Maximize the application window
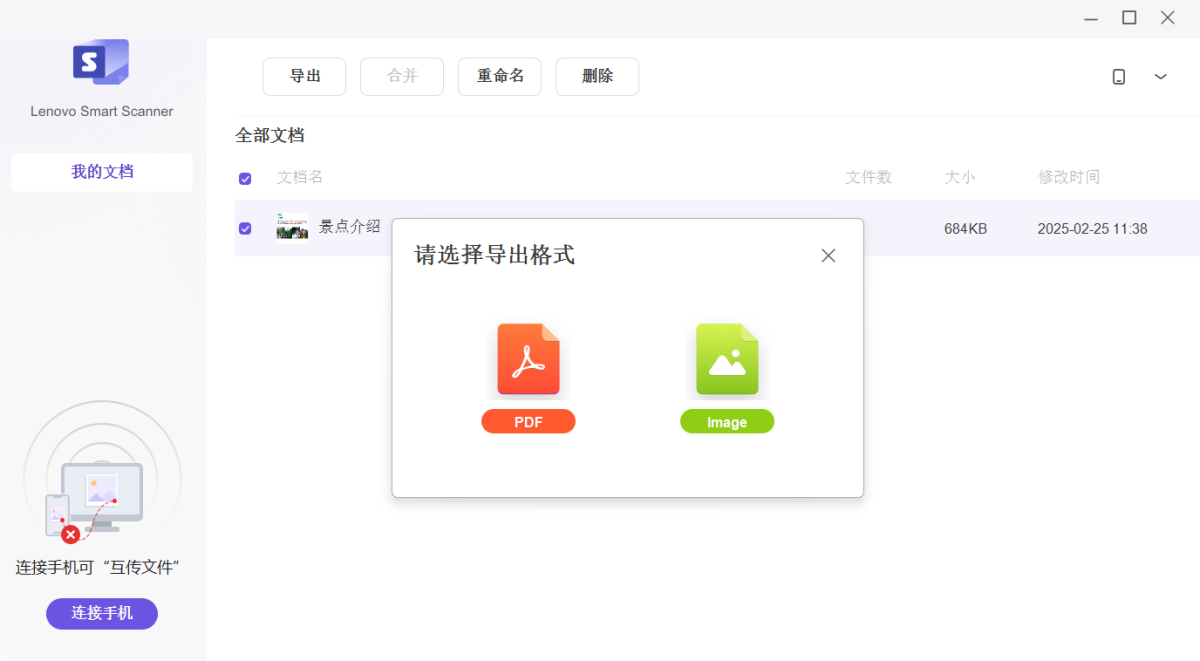 tap(1129, 17)
